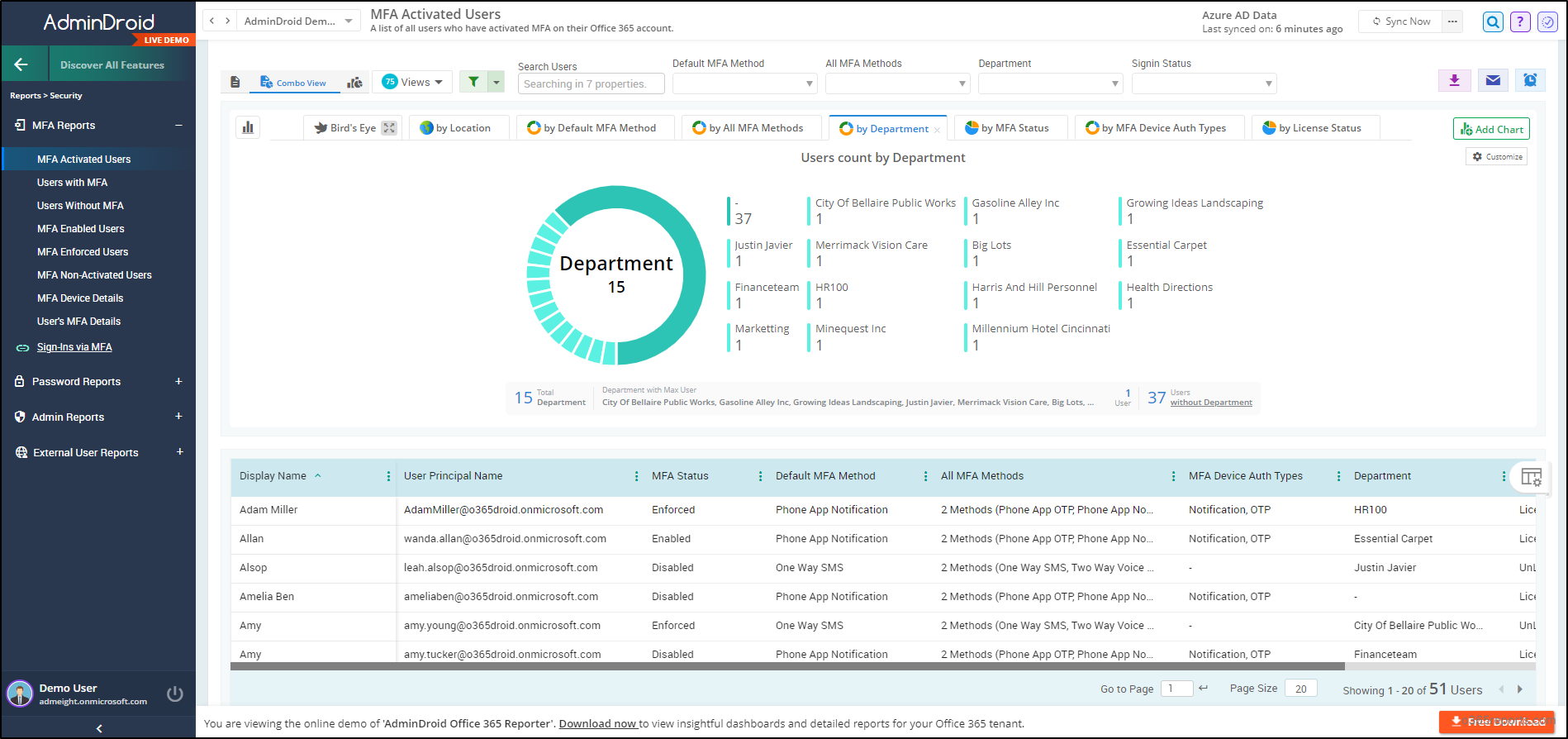This screenshot has height=739, width=1568.
Task: Open Sign-Ins via MFA link
Action: [x=74, y=347]
